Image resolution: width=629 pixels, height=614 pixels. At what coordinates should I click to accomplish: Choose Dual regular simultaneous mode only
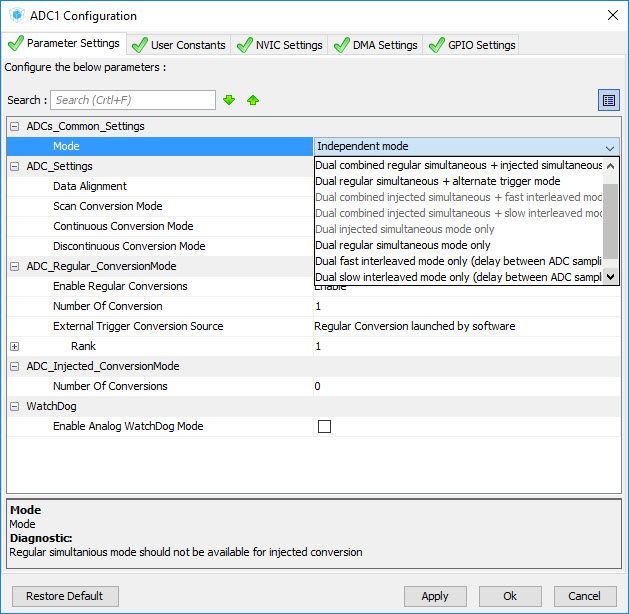pyautogui.click(x=459, y=245)
